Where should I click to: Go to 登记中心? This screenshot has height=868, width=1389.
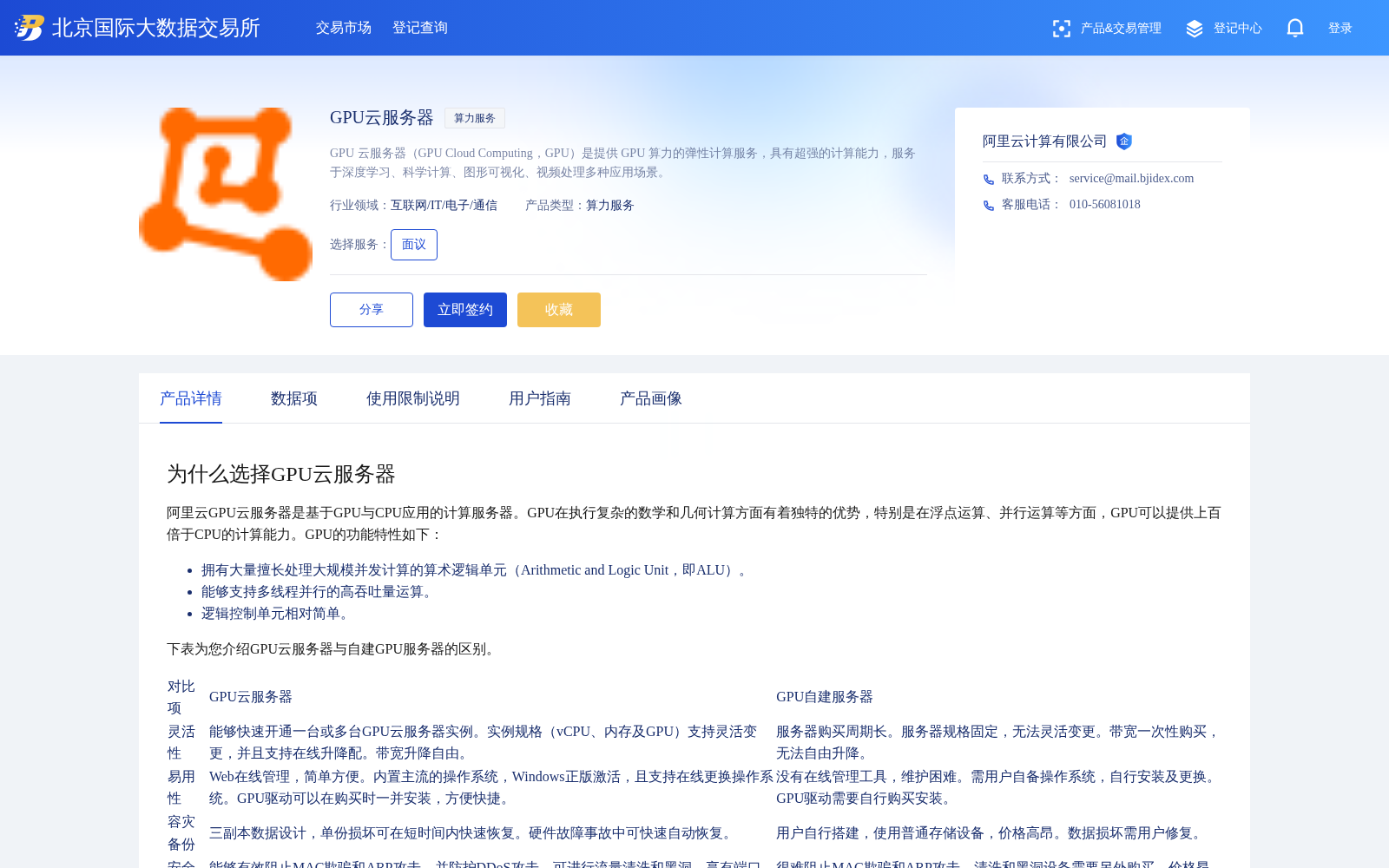tap(1238, 29)
